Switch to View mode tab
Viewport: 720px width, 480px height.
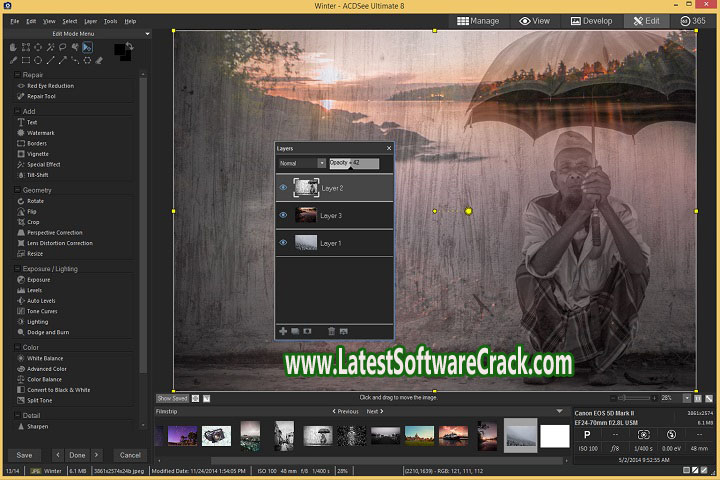(534, 21)
